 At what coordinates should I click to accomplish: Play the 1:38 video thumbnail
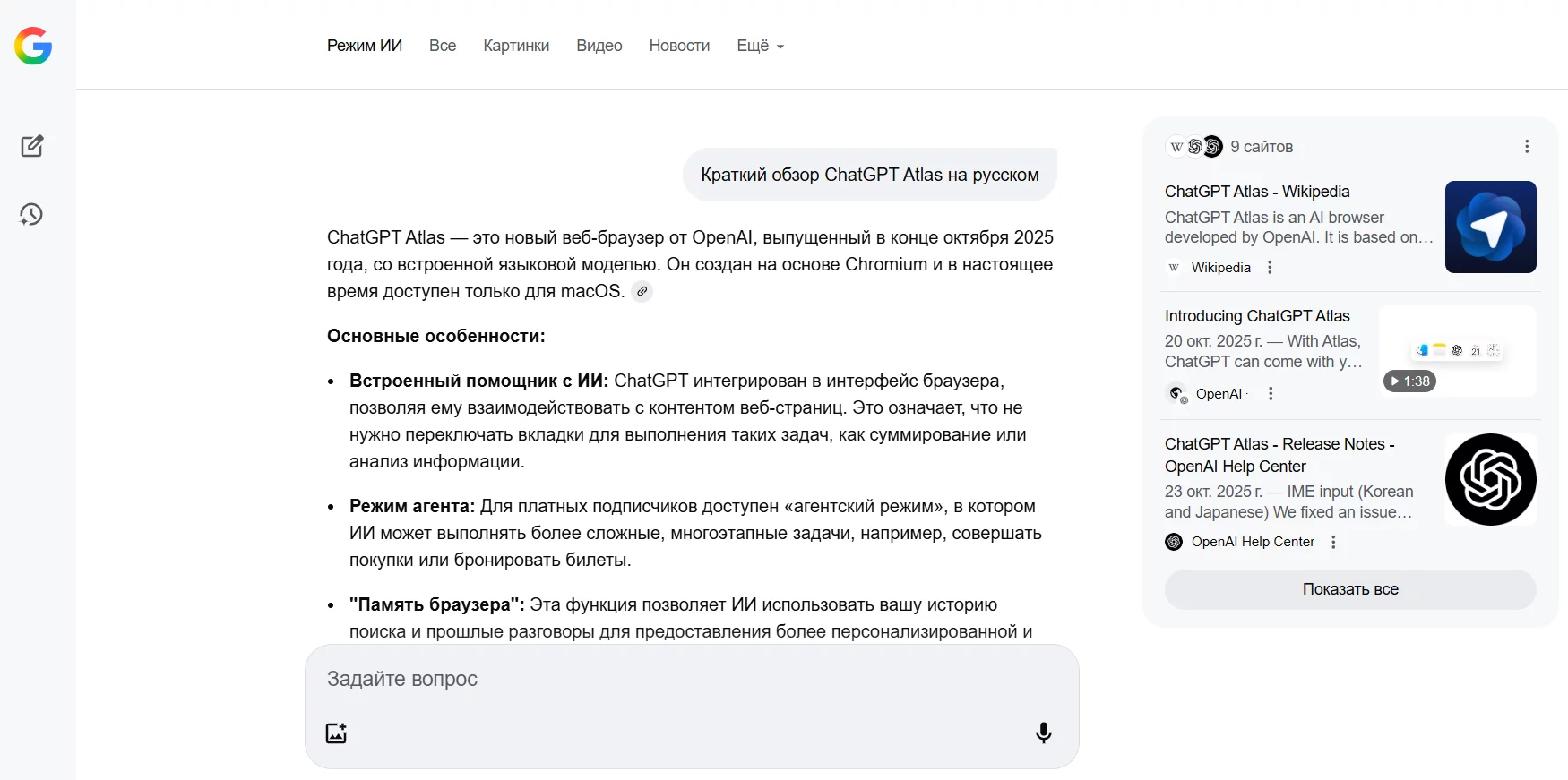[1457, 352]
